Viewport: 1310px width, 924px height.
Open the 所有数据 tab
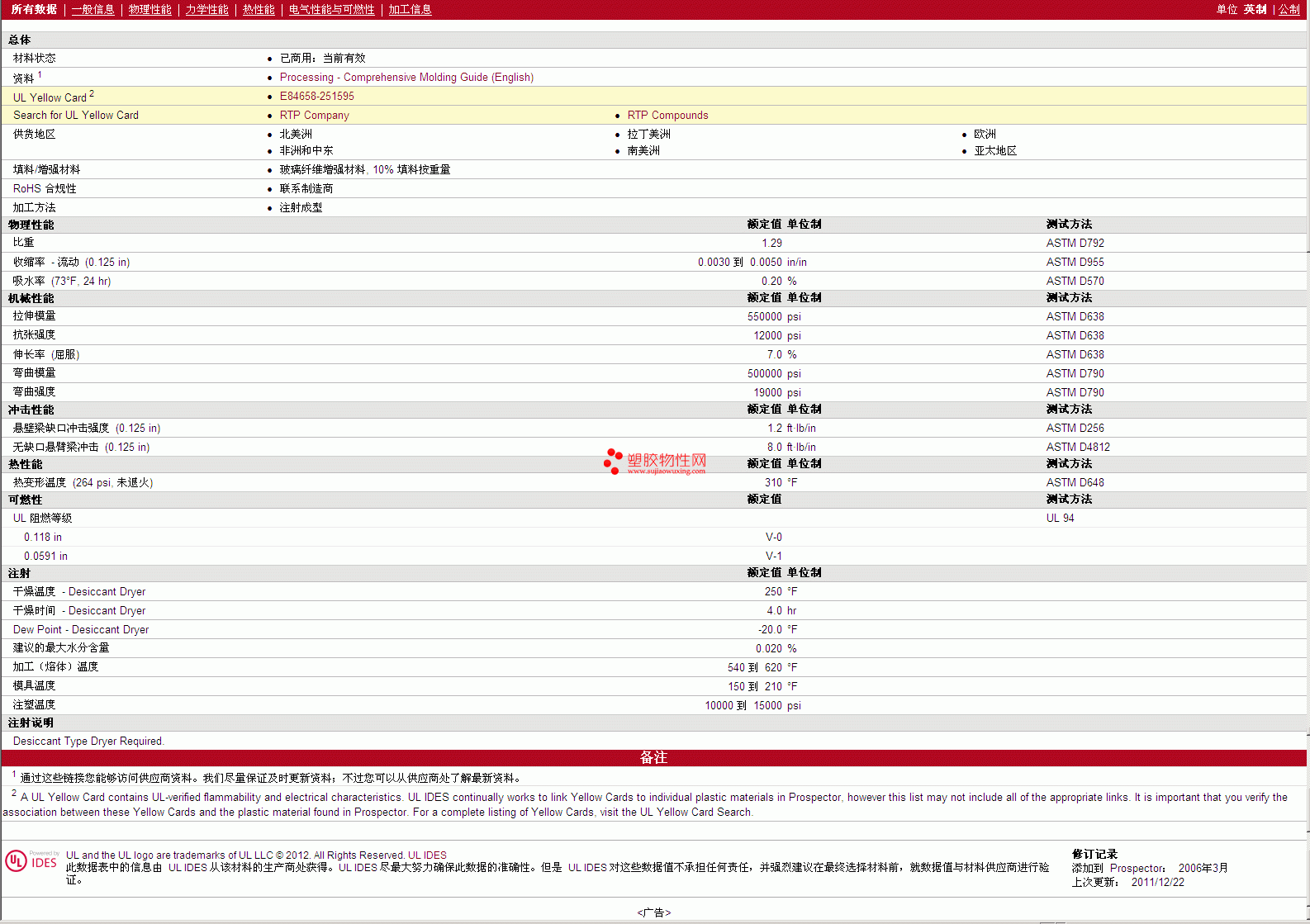click(x=34, y=9)
